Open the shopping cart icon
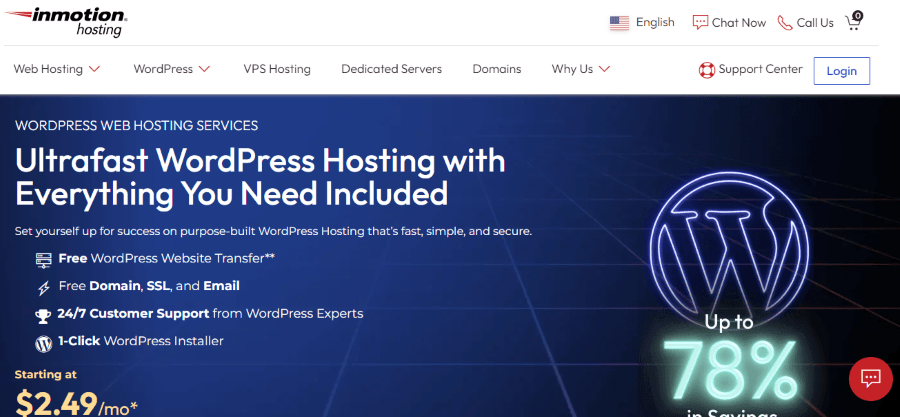The width and height of the screenshot is (900, 417). 854,21
